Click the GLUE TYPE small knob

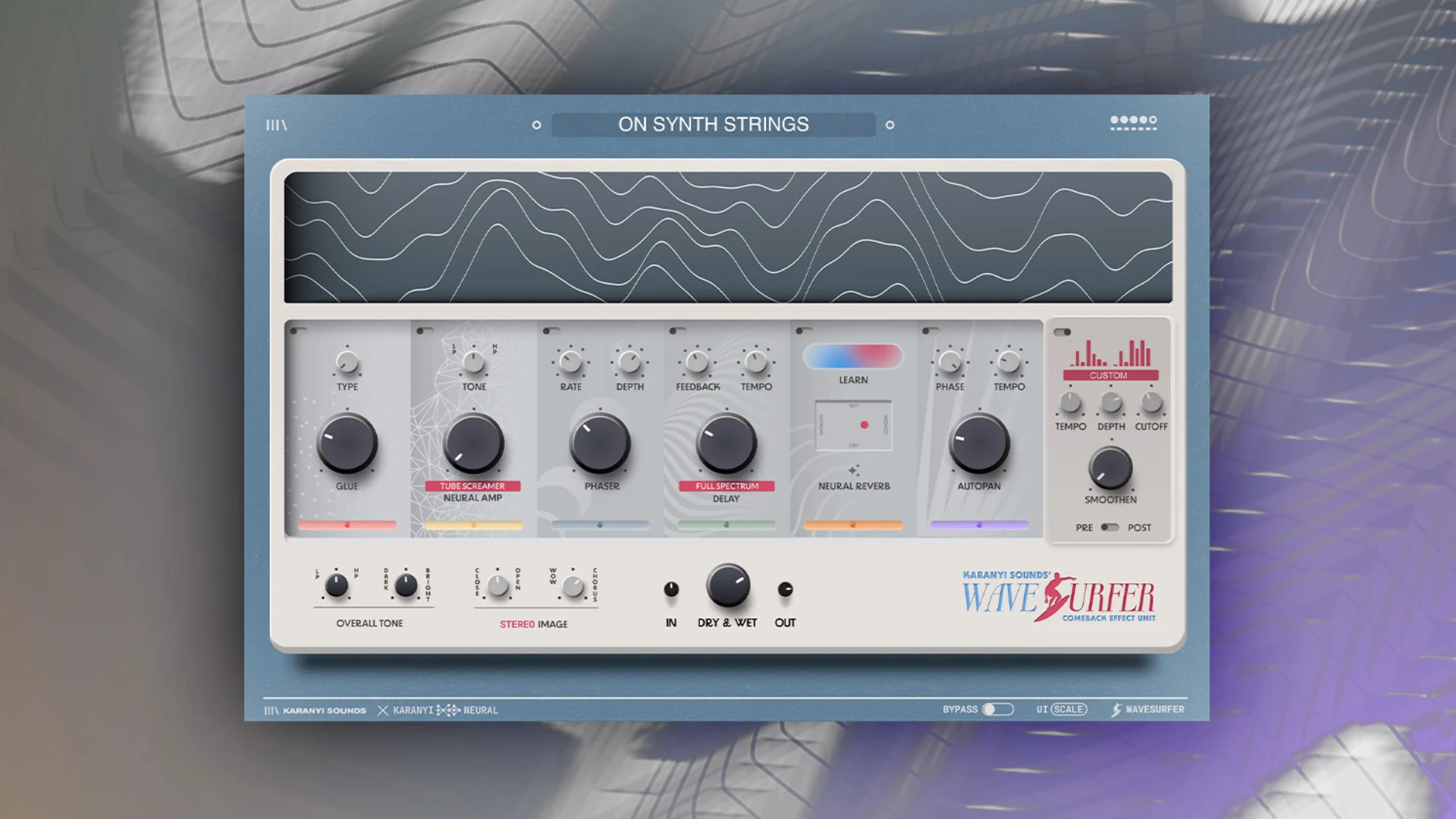tap(347, 362)
